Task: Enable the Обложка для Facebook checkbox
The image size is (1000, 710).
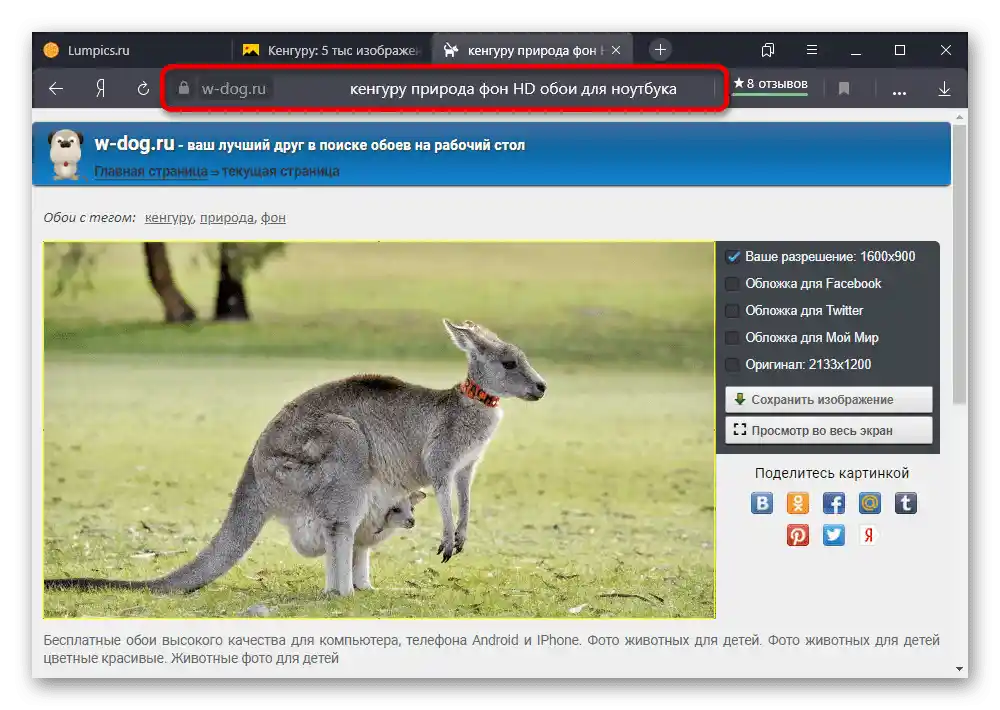Action: coord(732,283)
